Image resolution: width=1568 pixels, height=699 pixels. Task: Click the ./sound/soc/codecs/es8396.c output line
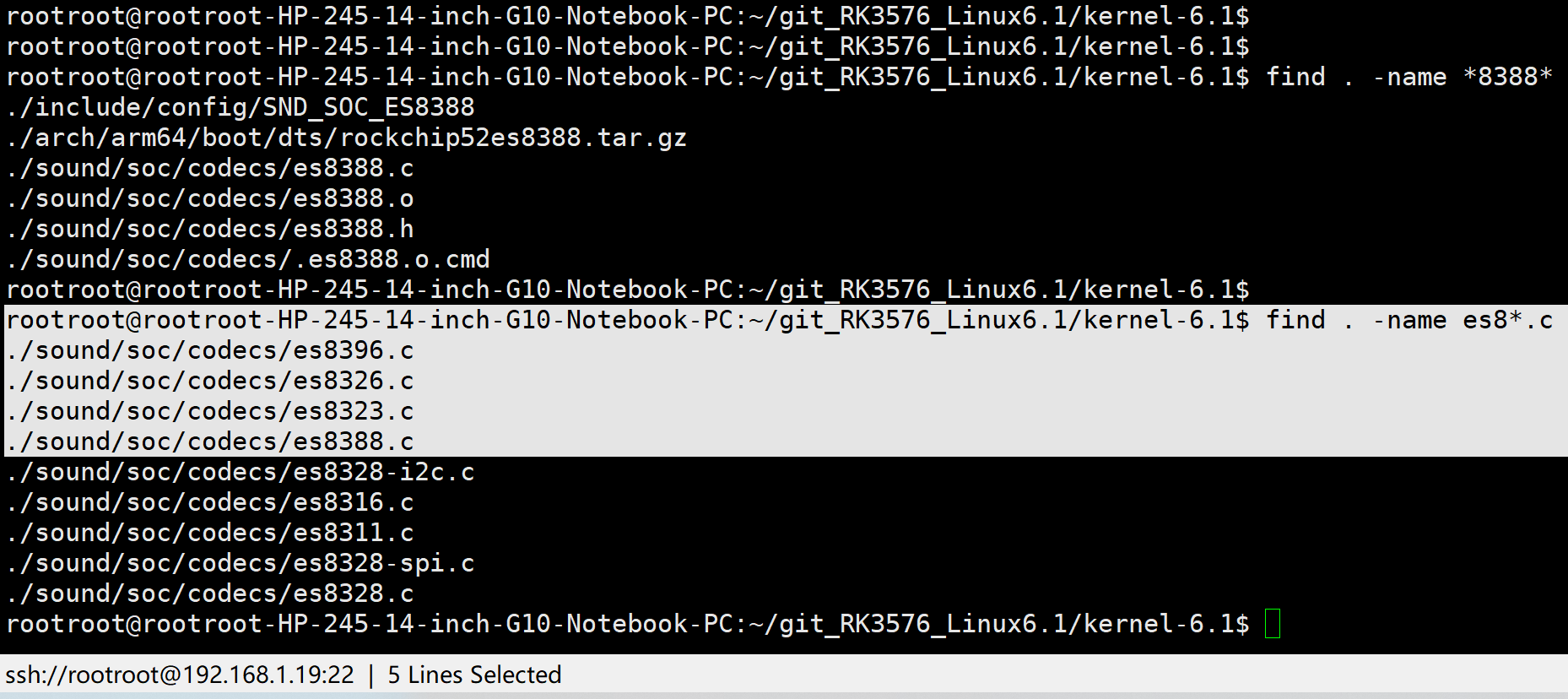tap(210, 350)
